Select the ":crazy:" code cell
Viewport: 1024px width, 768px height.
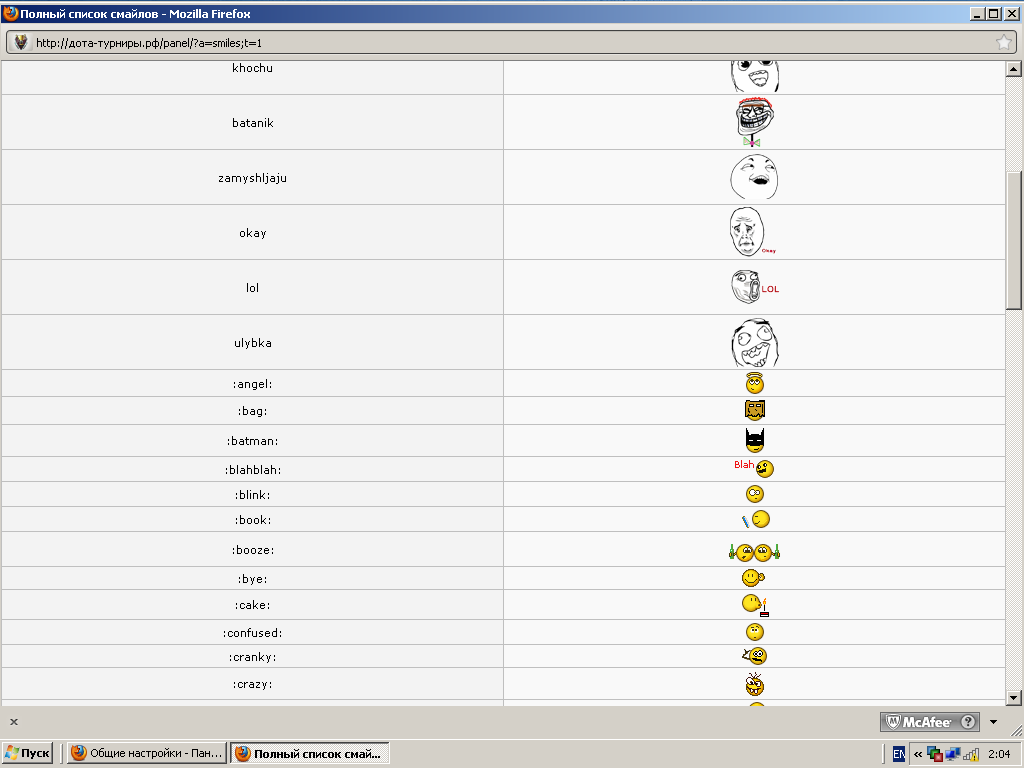click(252, 684)
